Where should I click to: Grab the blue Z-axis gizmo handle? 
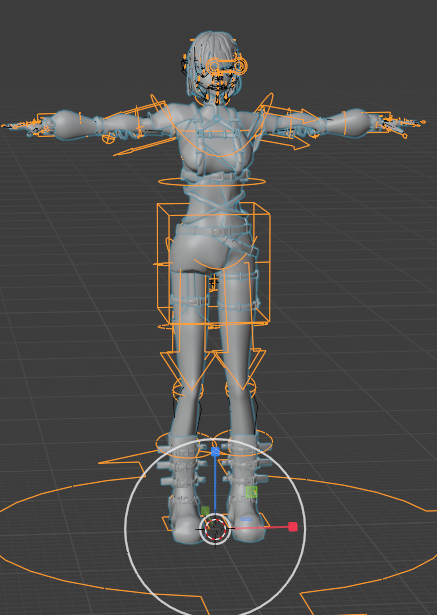[215, 452]
